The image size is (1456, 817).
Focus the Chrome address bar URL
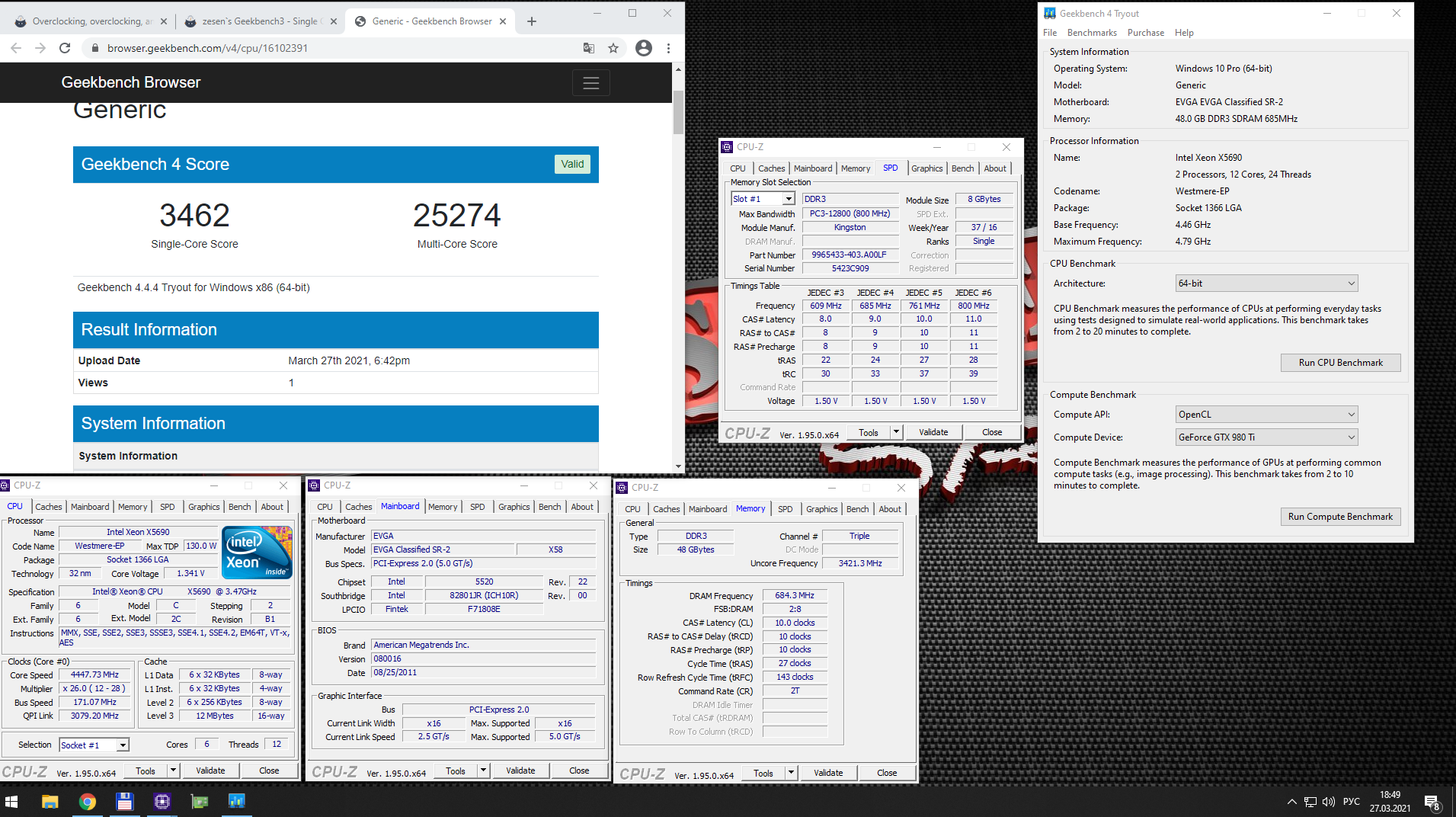(x=207, y=48)
